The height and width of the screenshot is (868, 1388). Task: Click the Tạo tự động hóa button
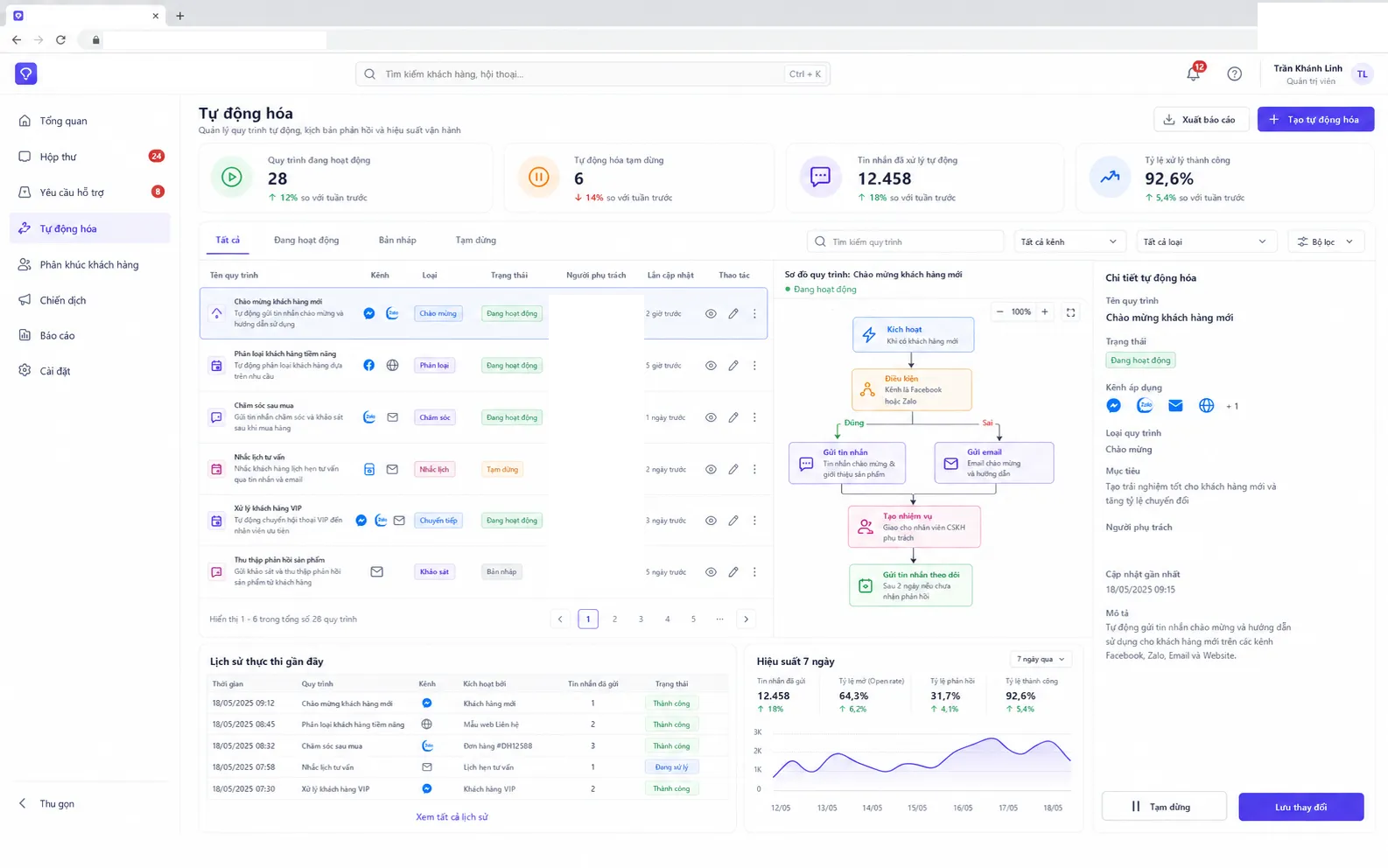tap(1315, 119)
